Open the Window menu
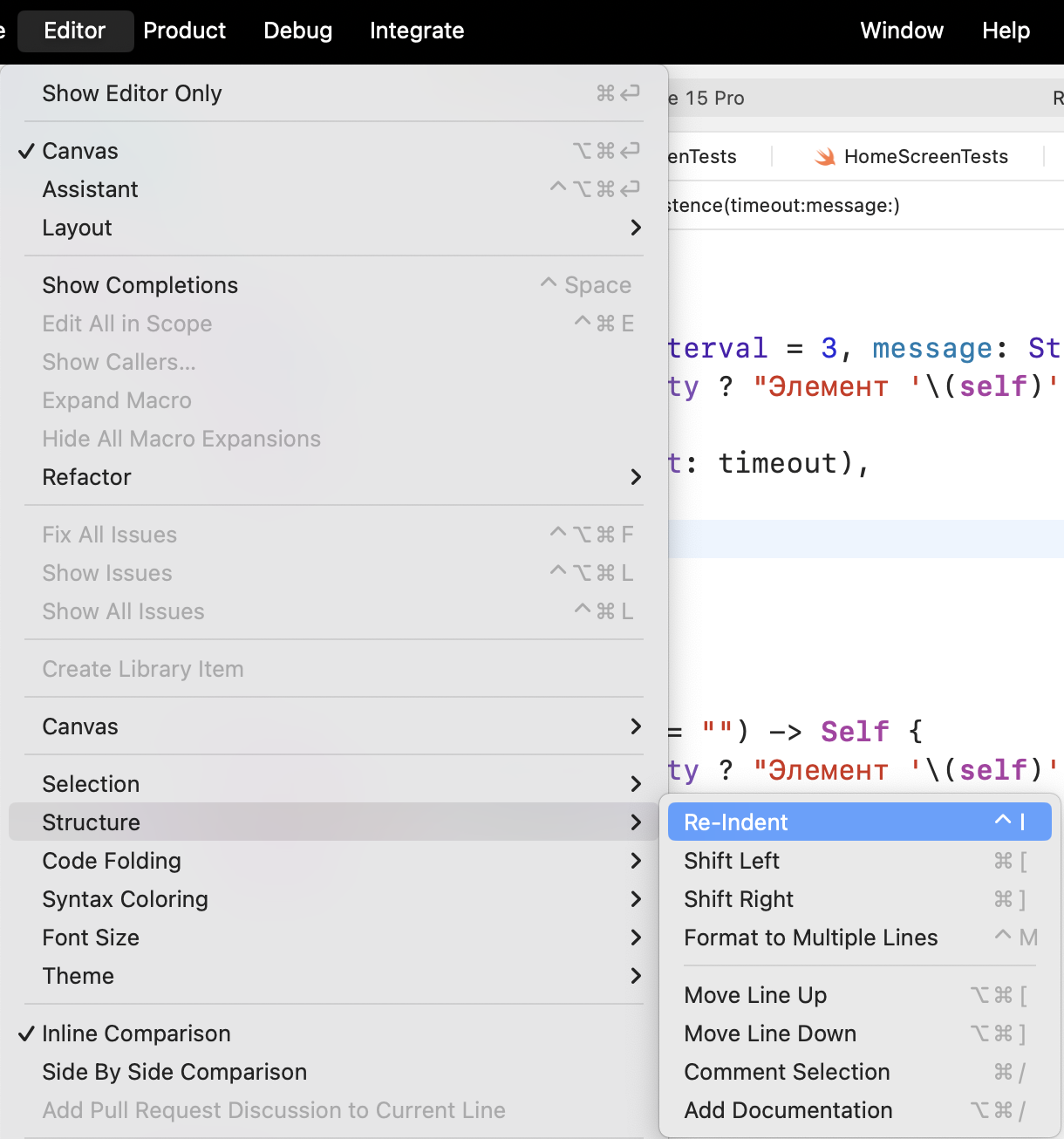 902,31
